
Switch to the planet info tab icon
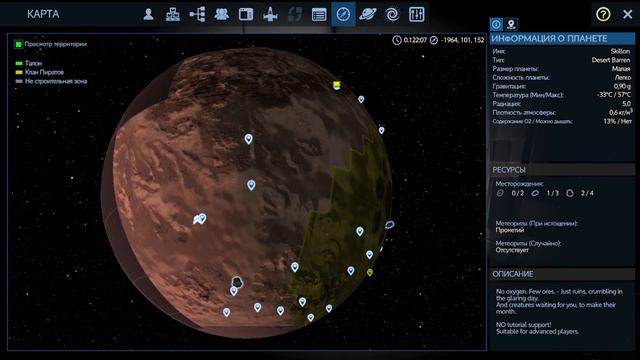[496, 24]
